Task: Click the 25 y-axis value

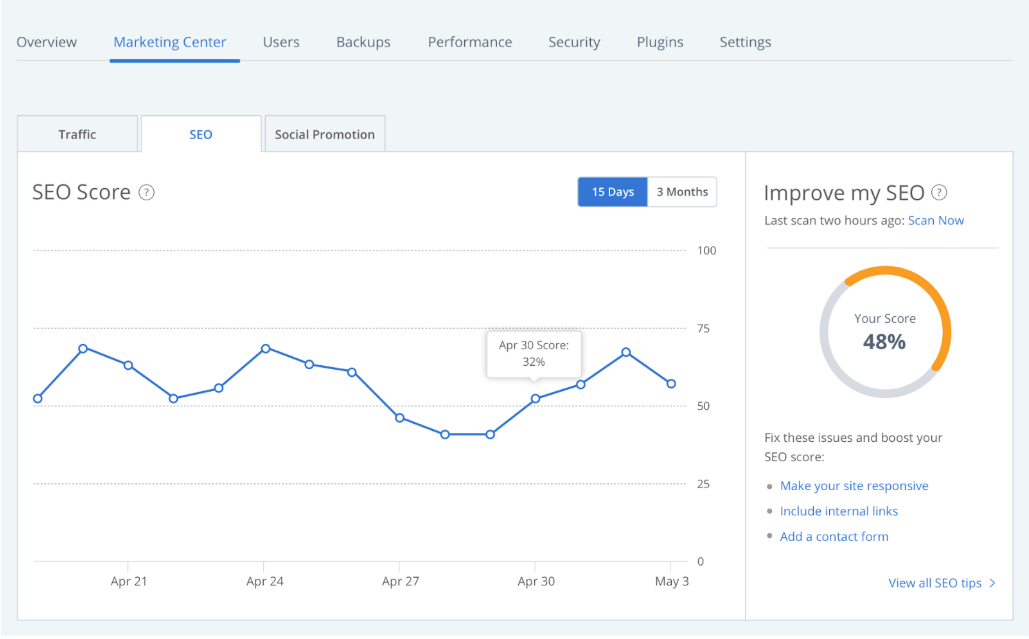Action: point(704,484)
